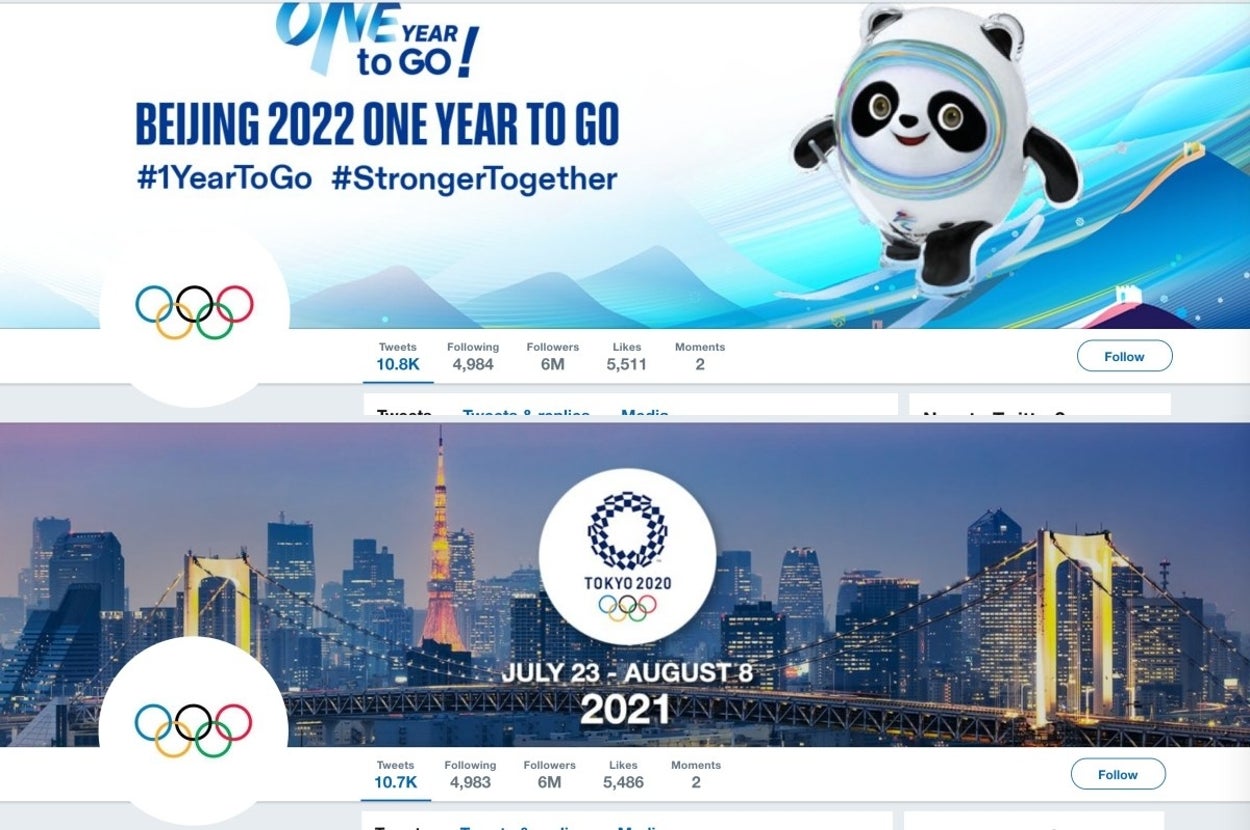Select the Tweets 10.8K stat tab
Viewport: 1250px width, 830px height.
[x=397, y=357]
